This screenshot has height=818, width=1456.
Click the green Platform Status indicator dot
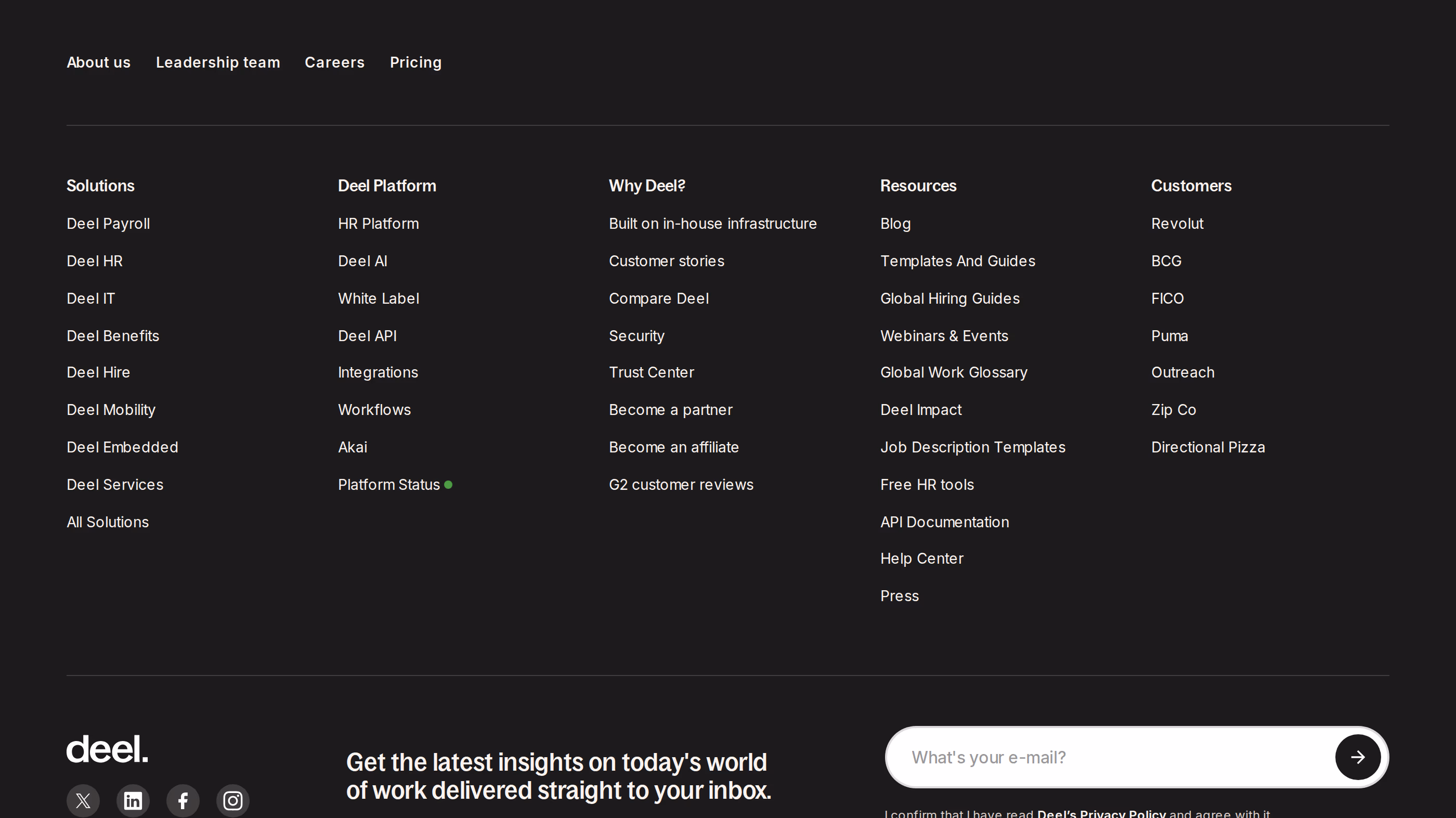point(448,485)
